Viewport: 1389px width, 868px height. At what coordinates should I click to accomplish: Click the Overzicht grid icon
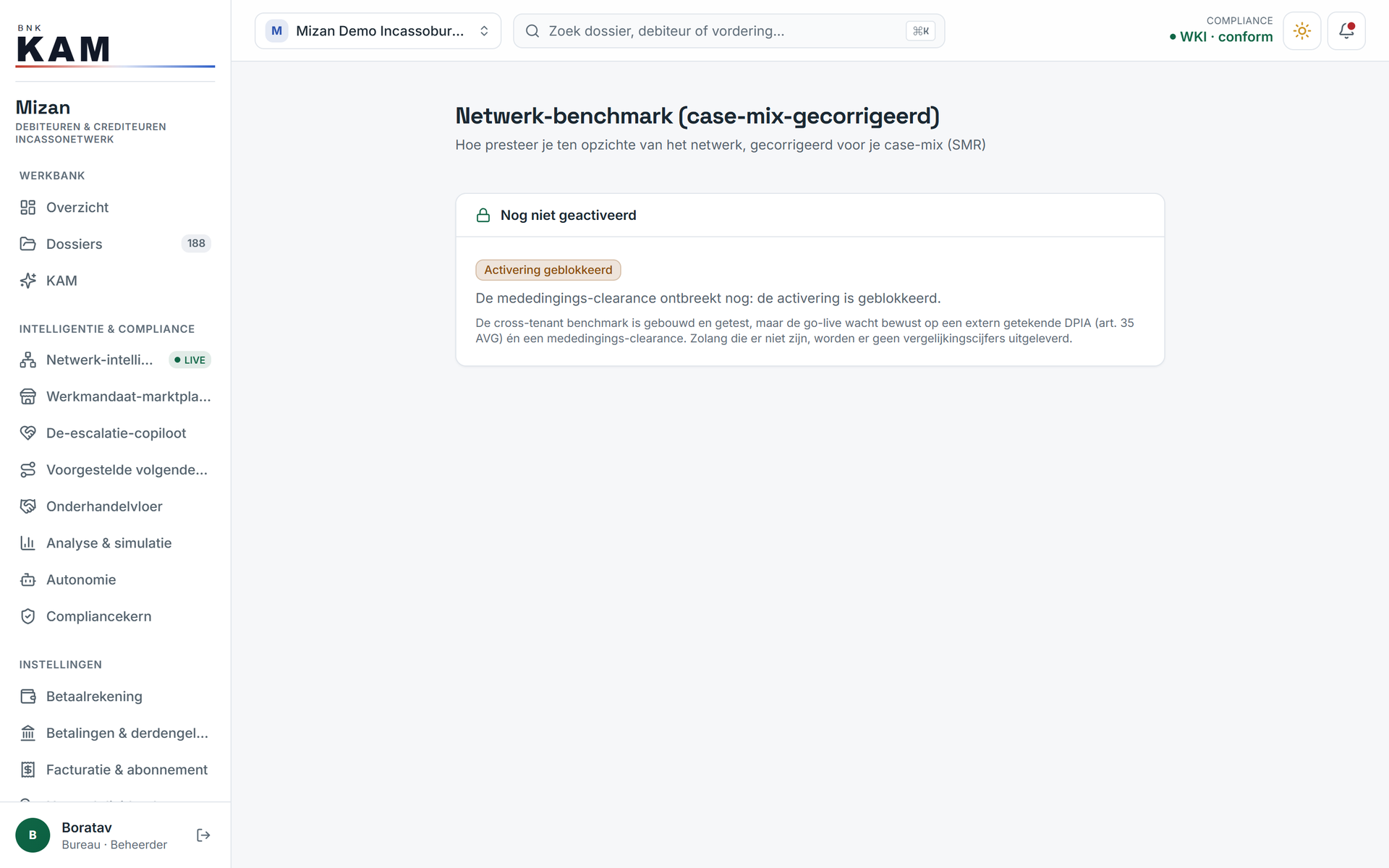(27, 208)
